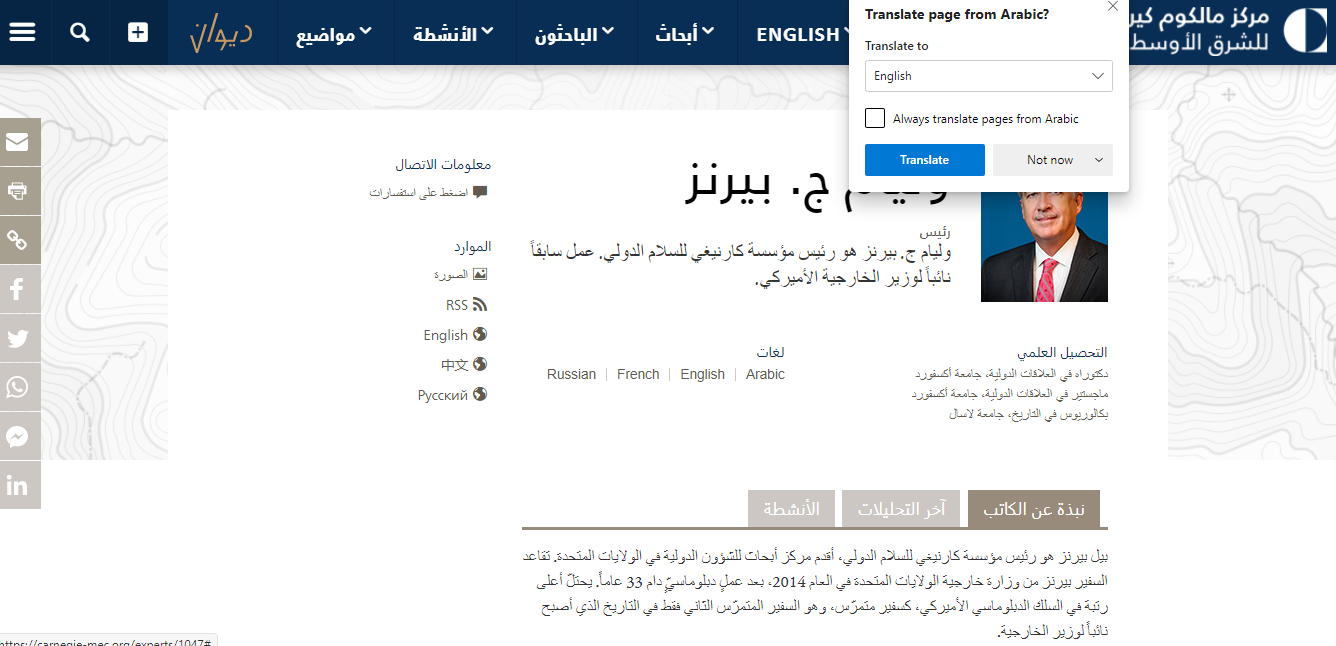Screen dimensions: 1336x646
Task: Click the الموارد heading
Action: pos(472,246)
